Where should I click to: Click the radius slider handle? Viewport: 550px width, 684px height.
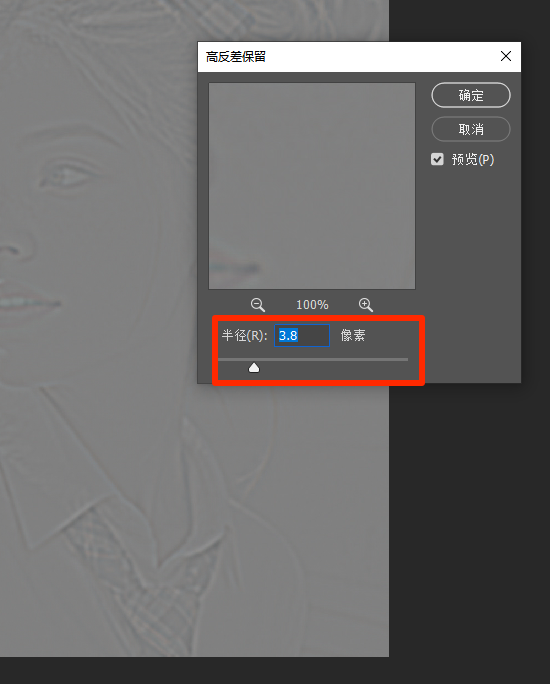click(254, 368)
